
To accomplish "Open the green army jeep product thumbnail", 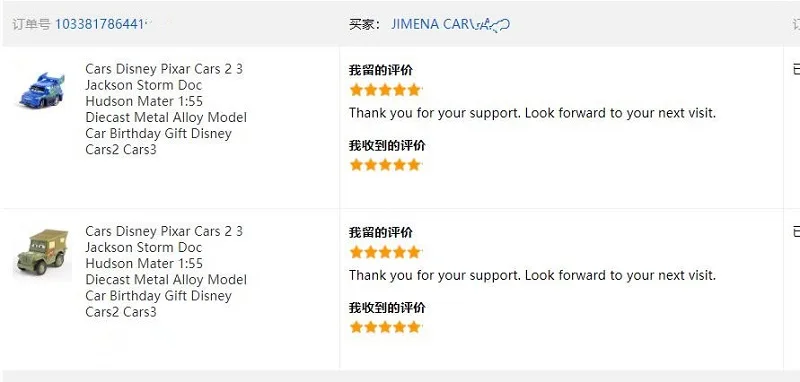I will click(42, 252).
